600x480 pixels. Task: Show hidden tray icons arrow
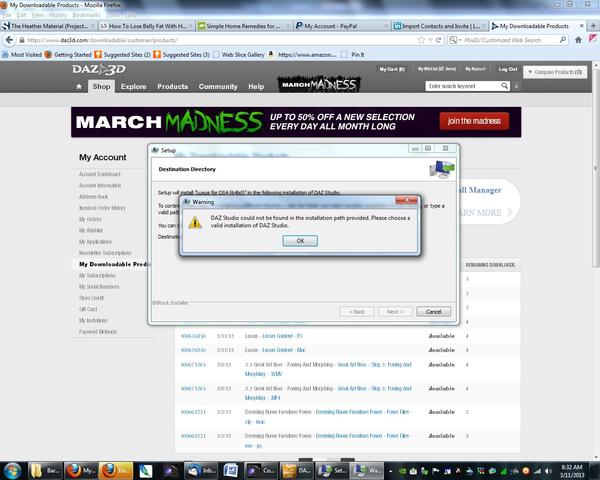390,471
